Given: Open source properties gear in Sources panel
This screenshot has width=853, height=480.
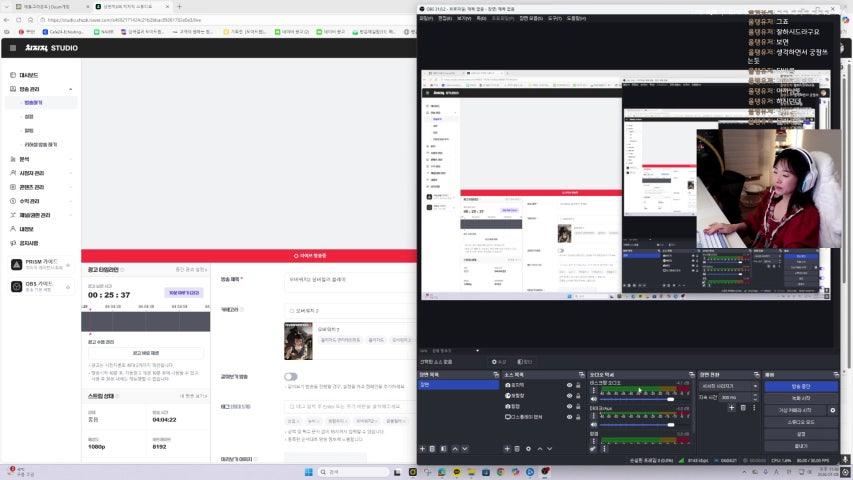Looking at the screenshot, I should click(x=528, y=449).
